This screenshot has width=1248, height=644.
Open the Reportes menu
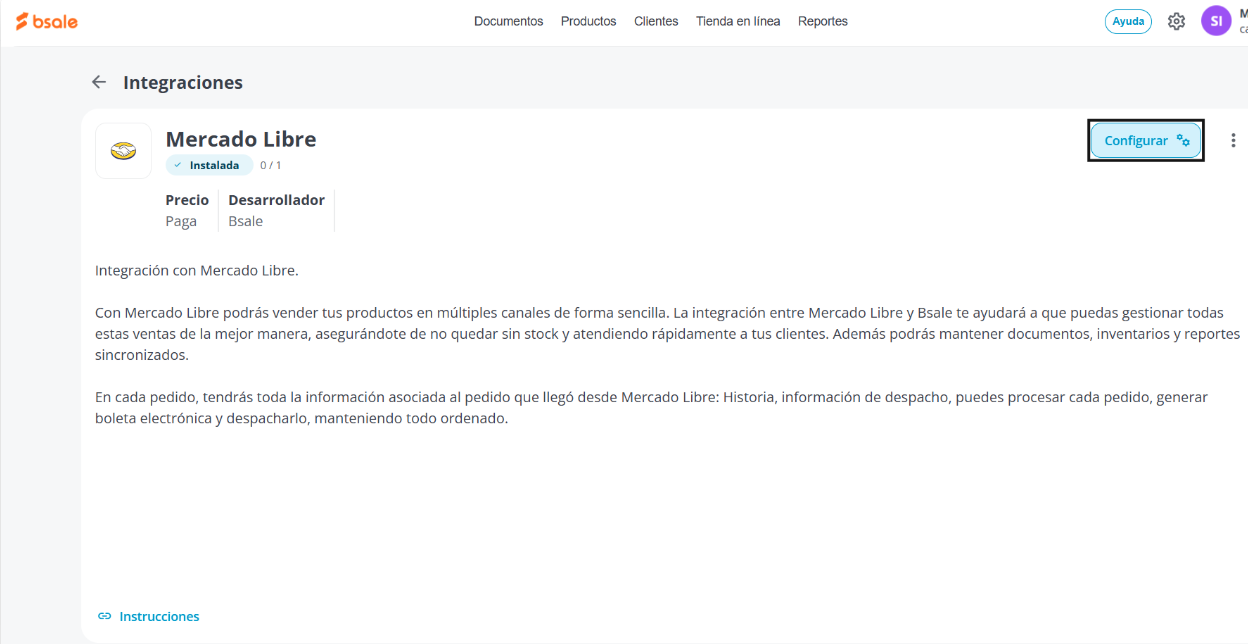pyautogui.click(x=823, y=21)
